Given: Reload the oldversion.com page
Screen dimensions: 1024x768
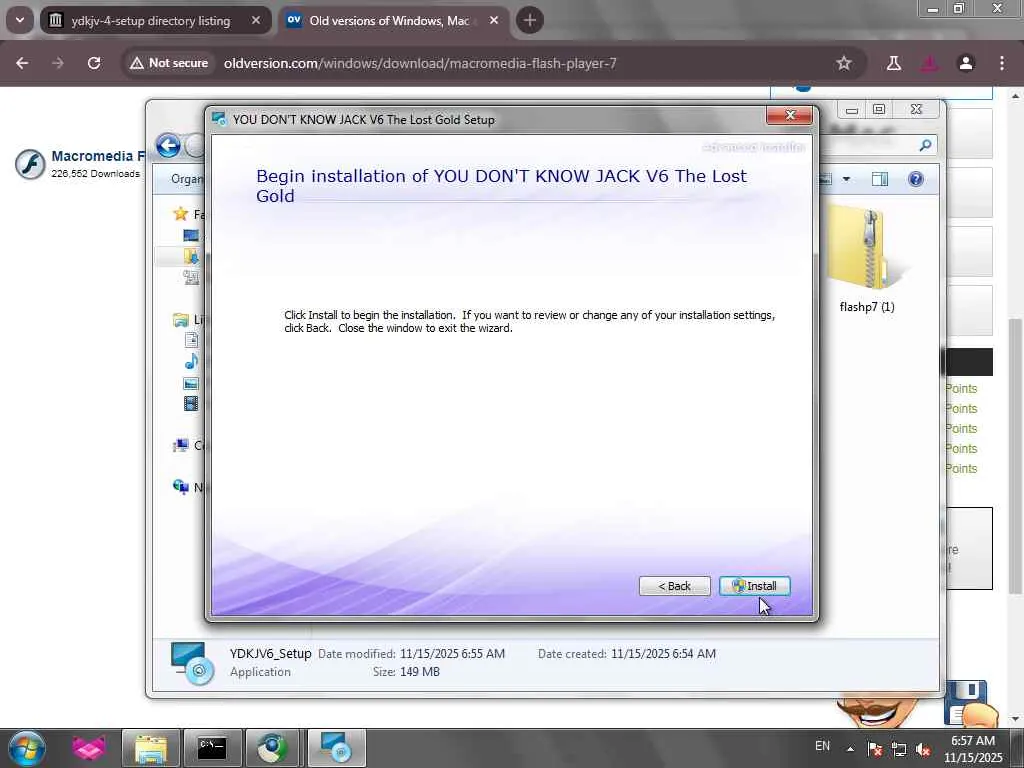Looking at the screenshot, I should [94, 63].
